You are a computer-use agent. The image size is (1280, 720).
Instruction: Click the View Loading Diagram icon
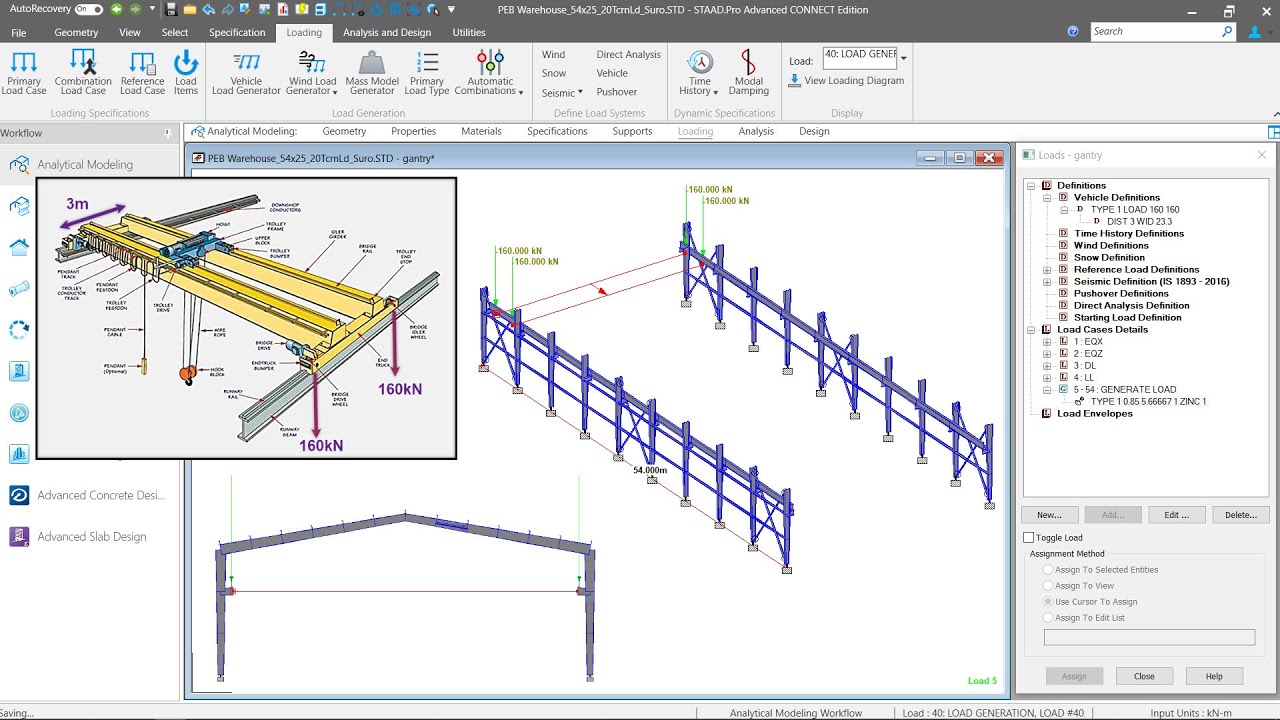pyautogui.click(x=795, y=81)
